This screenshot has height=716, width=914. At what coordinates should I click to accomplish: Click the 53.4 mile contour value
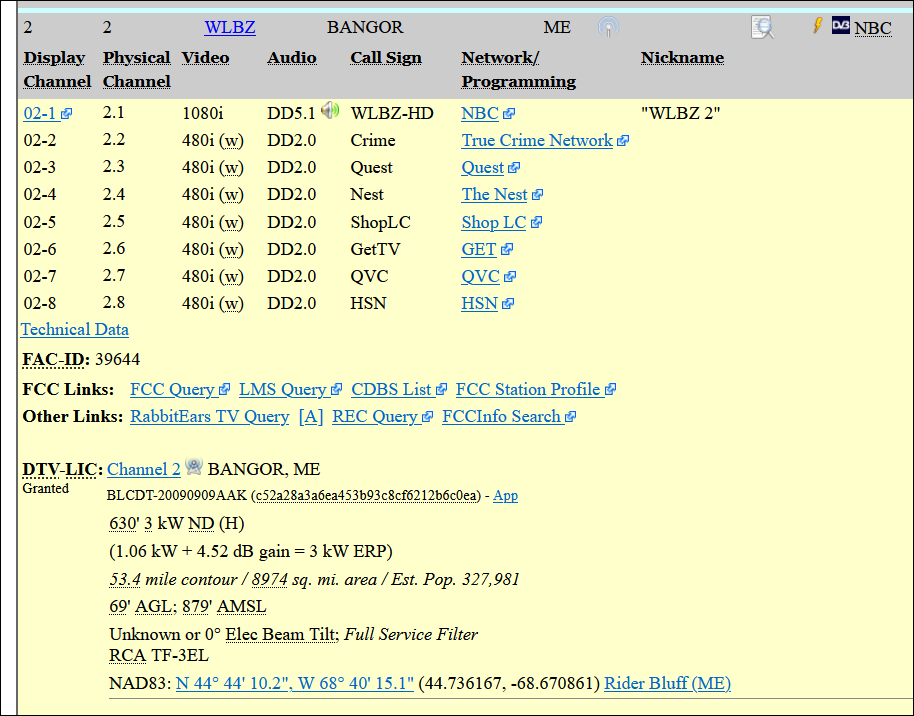pyautogui.click(x=125, y=580)
